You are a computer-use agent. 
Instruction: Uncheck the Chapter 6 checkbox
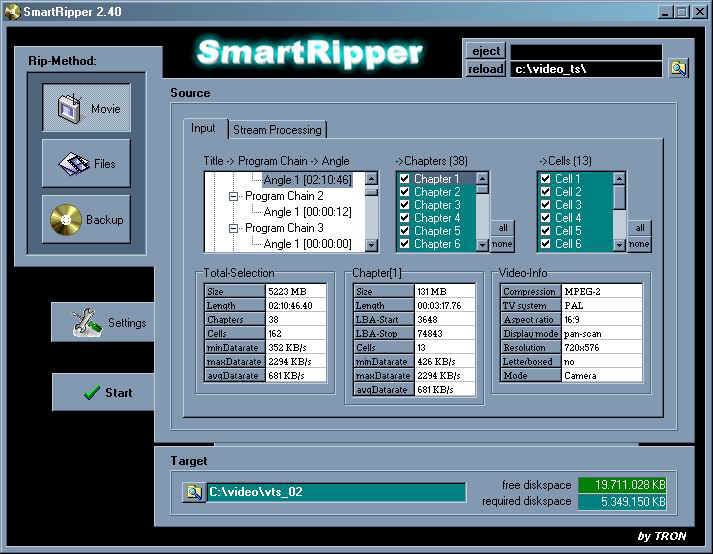coord(404,244)
